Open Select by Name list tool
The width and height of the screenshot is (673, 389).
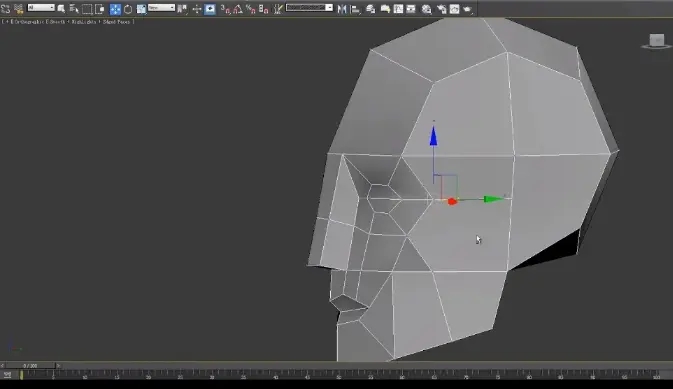[x=74, y=9]
